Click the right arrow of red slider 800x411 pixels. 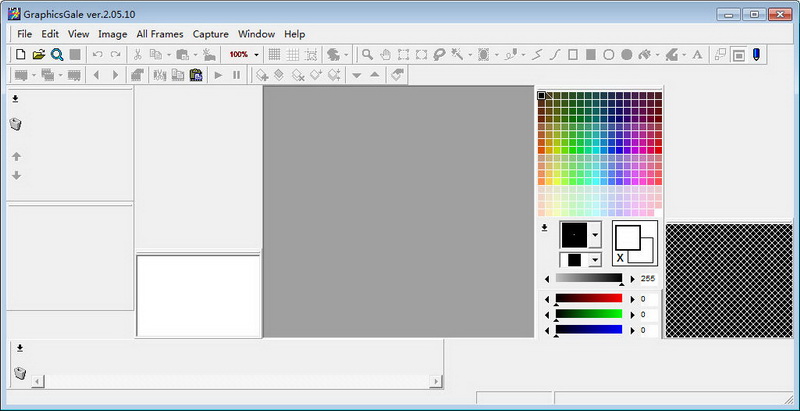coord(631,299)
